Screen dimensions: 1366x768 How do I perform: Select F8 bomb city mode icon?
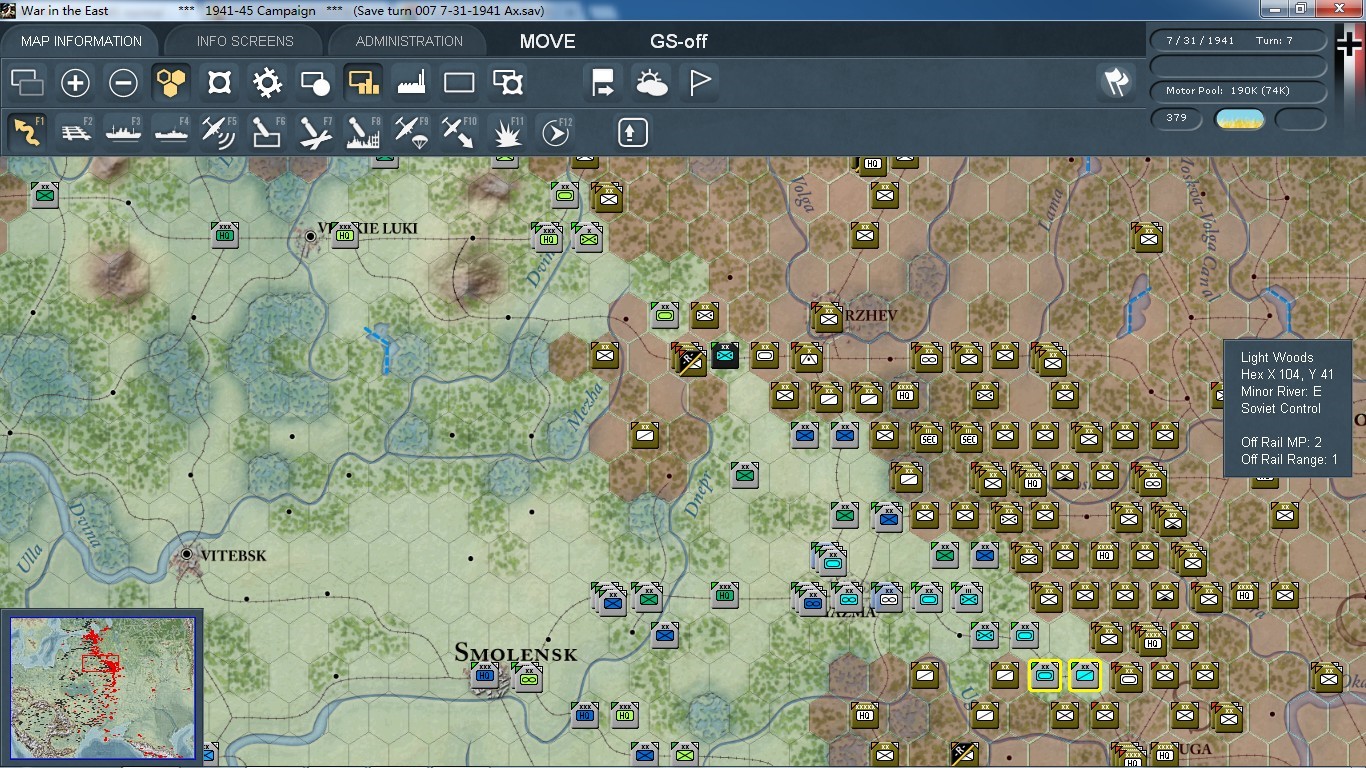(x=363, y=132)
